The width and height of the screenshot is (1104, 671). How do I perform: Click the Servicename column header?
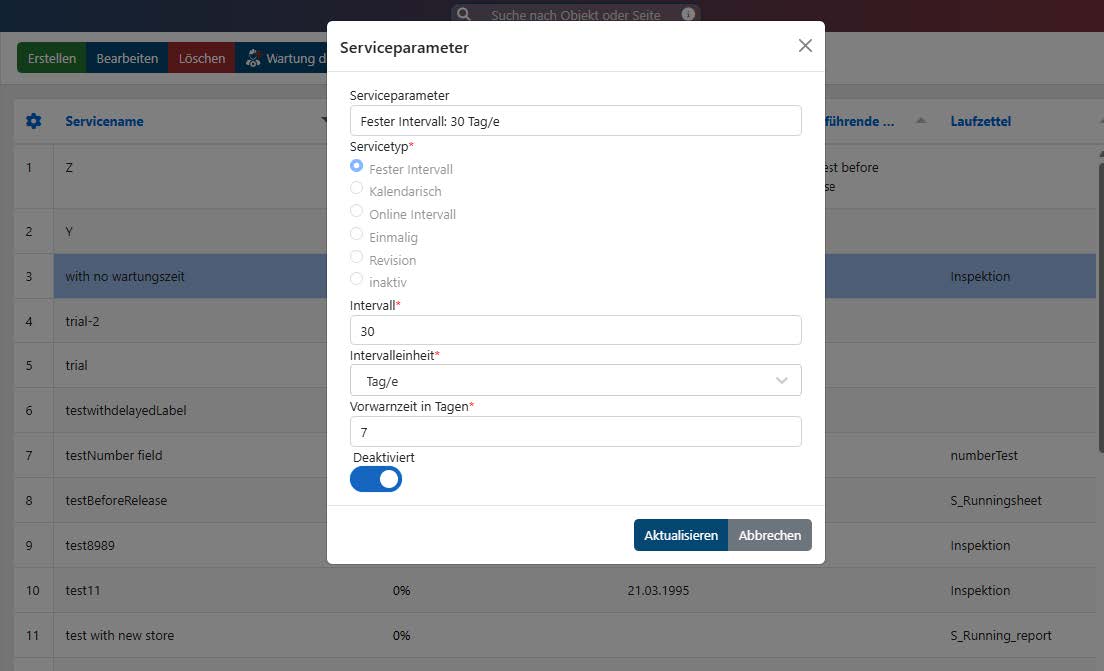pyautogui.click(x=104, y=121)
